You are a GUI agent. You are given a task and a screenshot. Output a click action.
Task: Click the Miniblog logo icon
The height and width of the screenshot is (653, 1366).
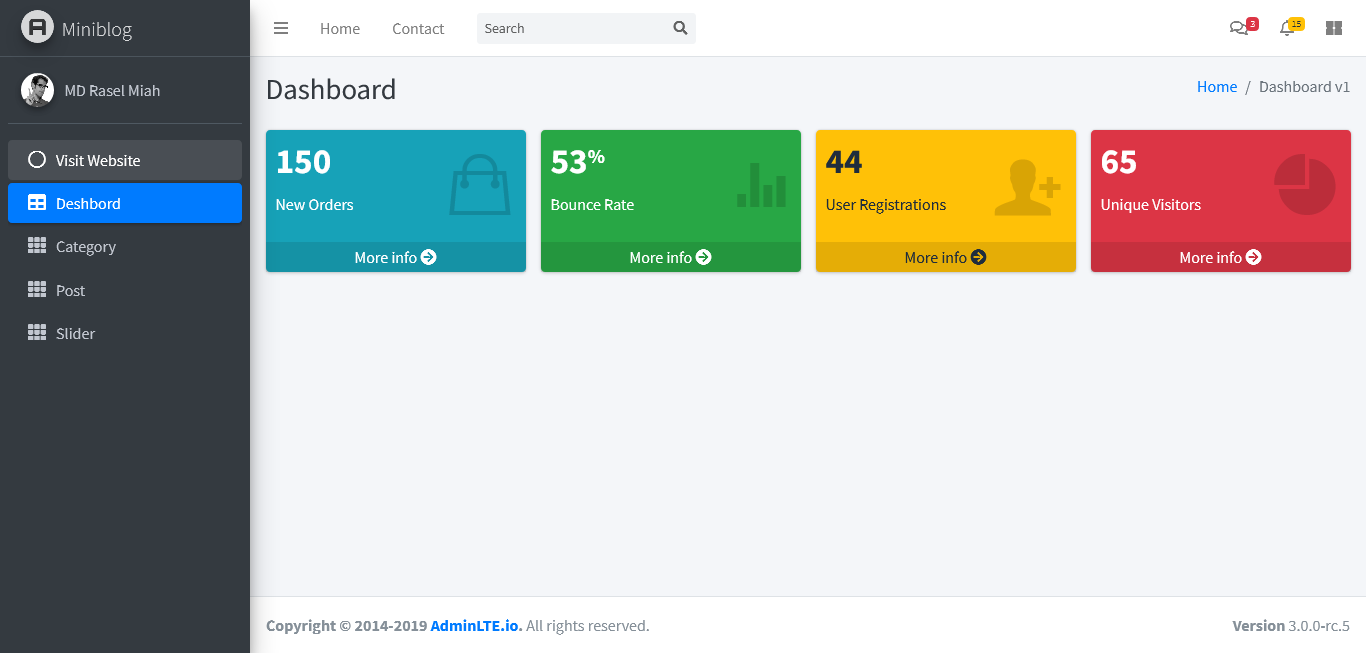tap(37, 27)
